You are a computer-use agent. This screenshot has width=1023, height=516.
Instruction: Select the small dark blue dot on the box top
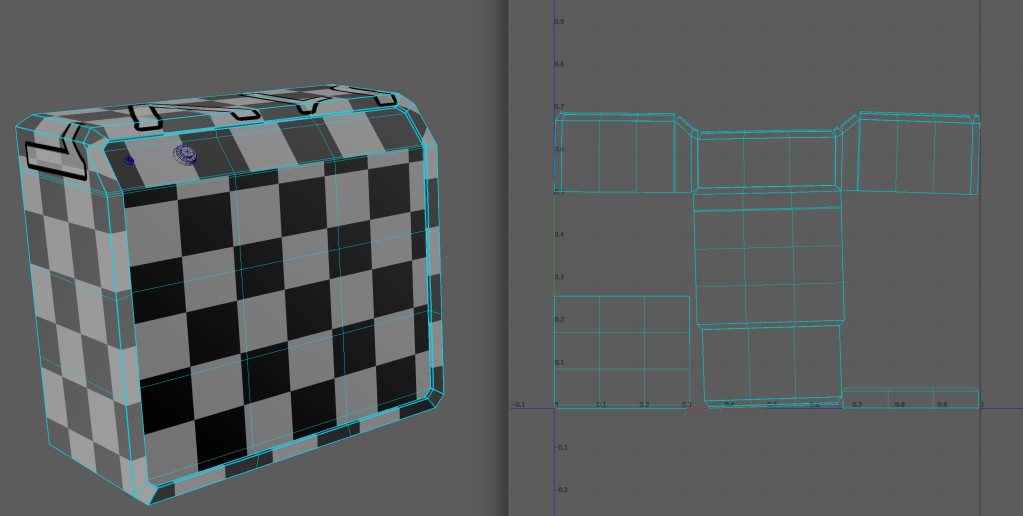129,160
